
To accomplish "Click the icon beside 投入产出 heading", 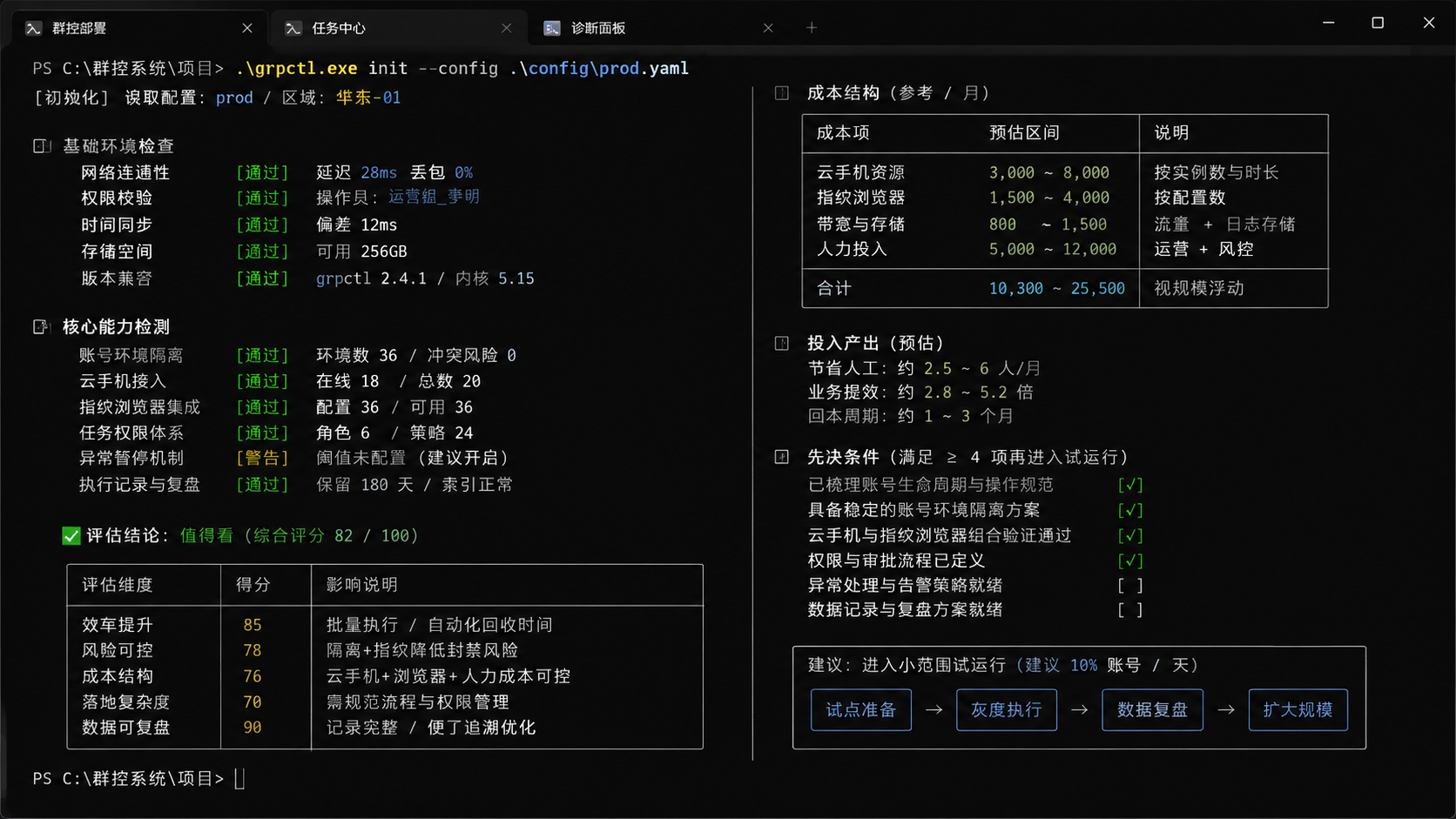I will click(782, 343).
